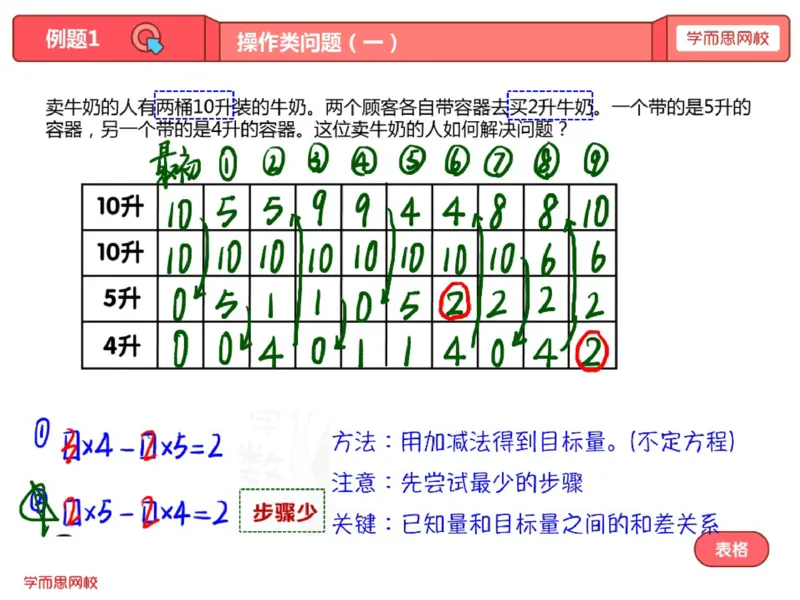Click the red-circled 2 in the 5升 row
The width and height of the screenshot is (800, 600).
click(455, 301)
